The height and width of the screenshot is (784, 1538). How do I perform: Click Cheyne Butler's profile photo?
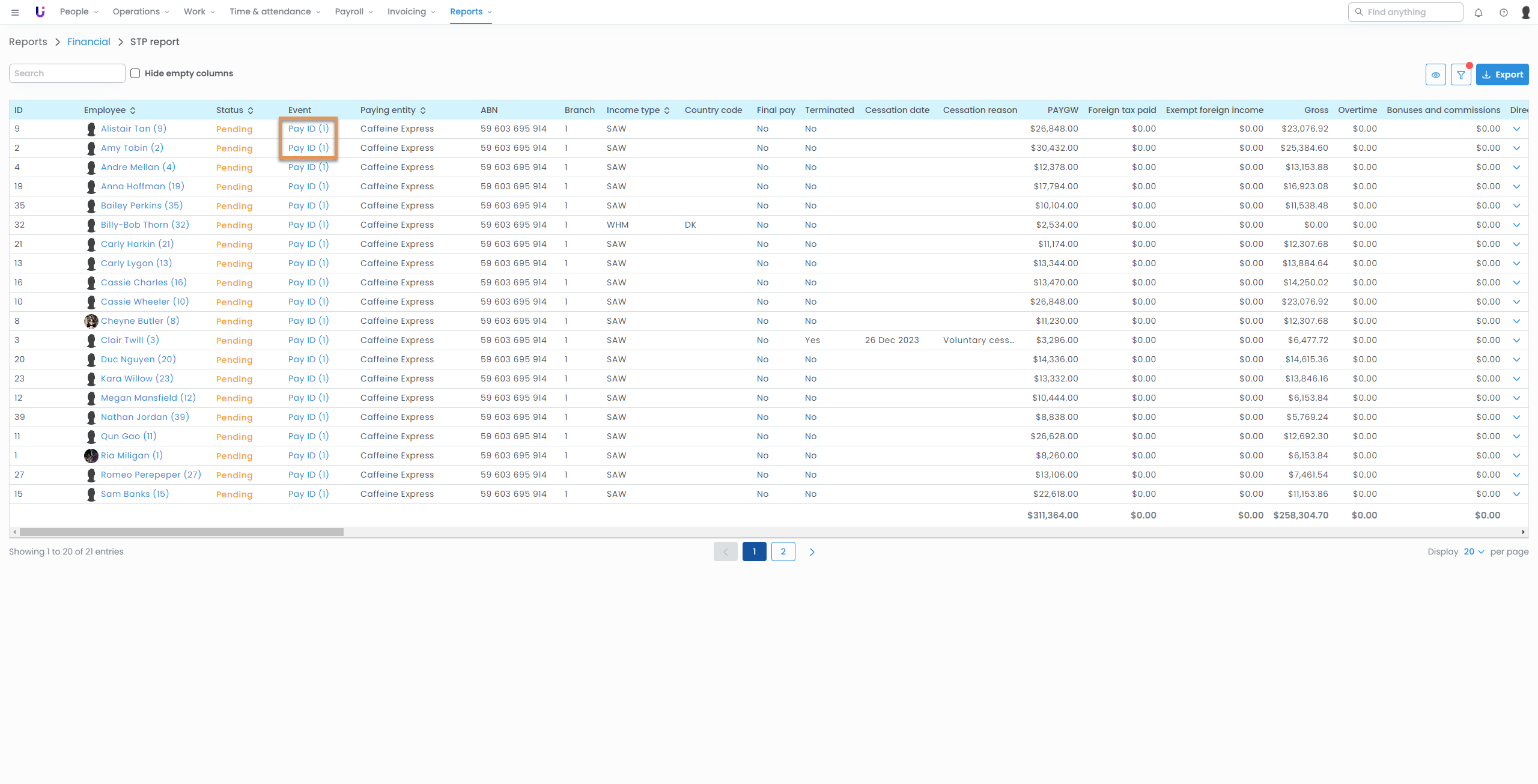pyautogui.click(x=91, y=321)
